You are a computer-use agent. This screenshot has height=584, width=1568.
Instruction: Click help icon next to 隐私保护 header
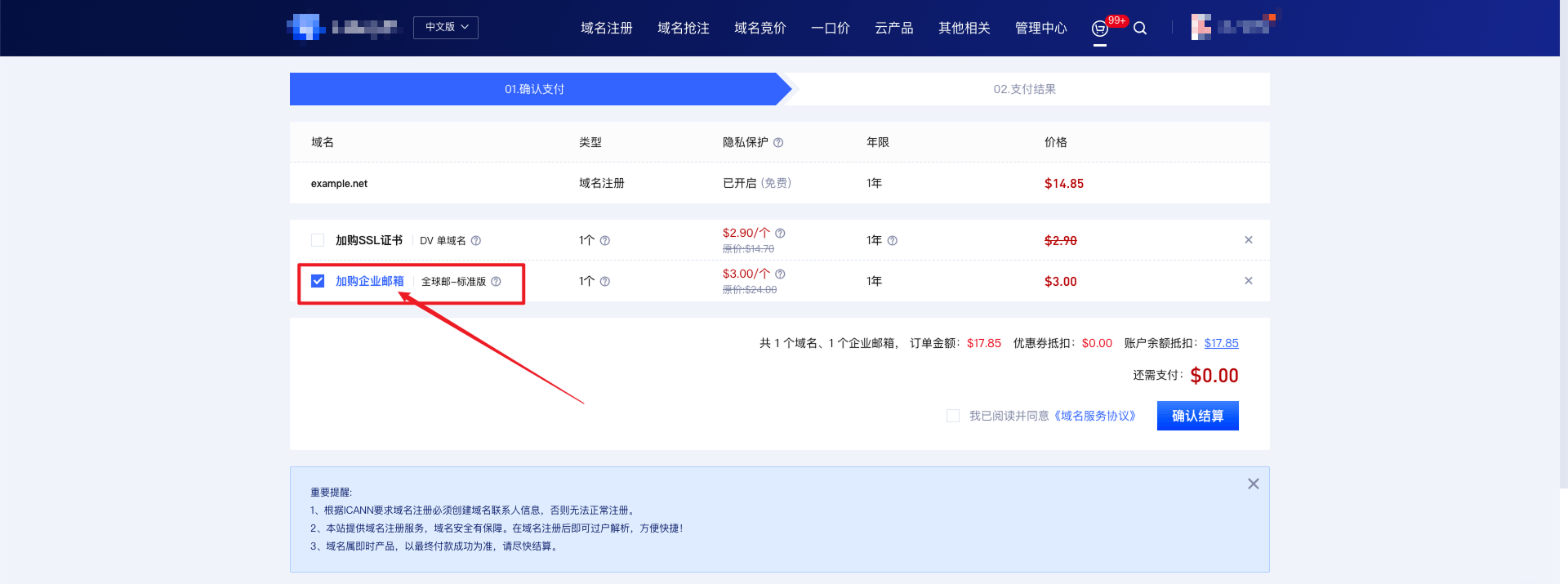(778, 142)
